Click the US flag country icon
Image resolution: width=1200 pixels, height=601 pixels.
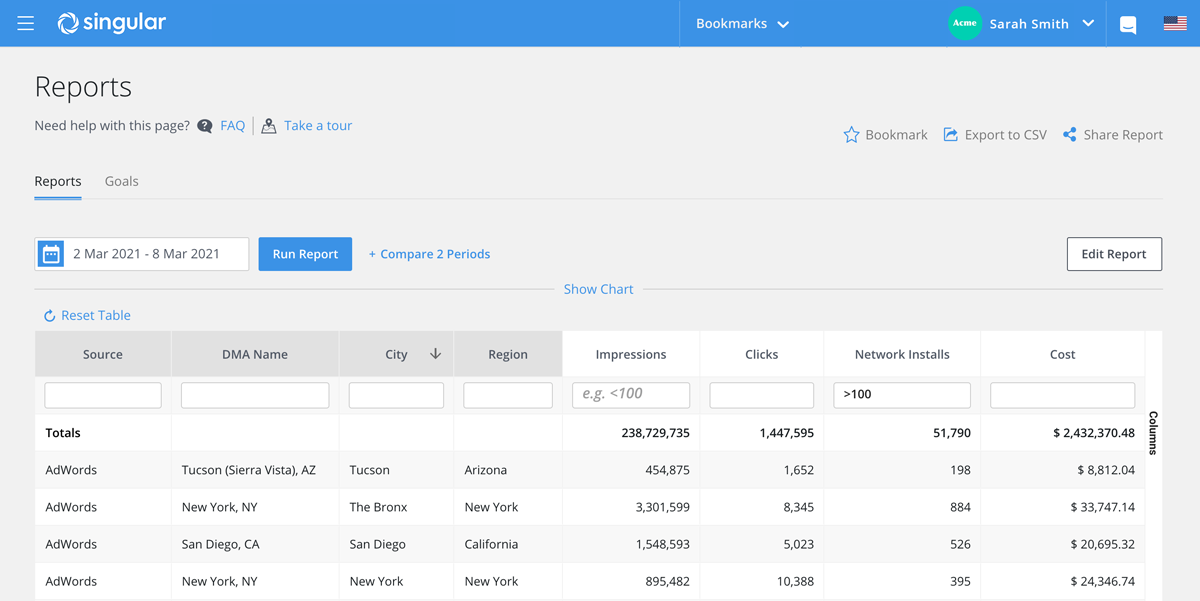(1174, 23)
